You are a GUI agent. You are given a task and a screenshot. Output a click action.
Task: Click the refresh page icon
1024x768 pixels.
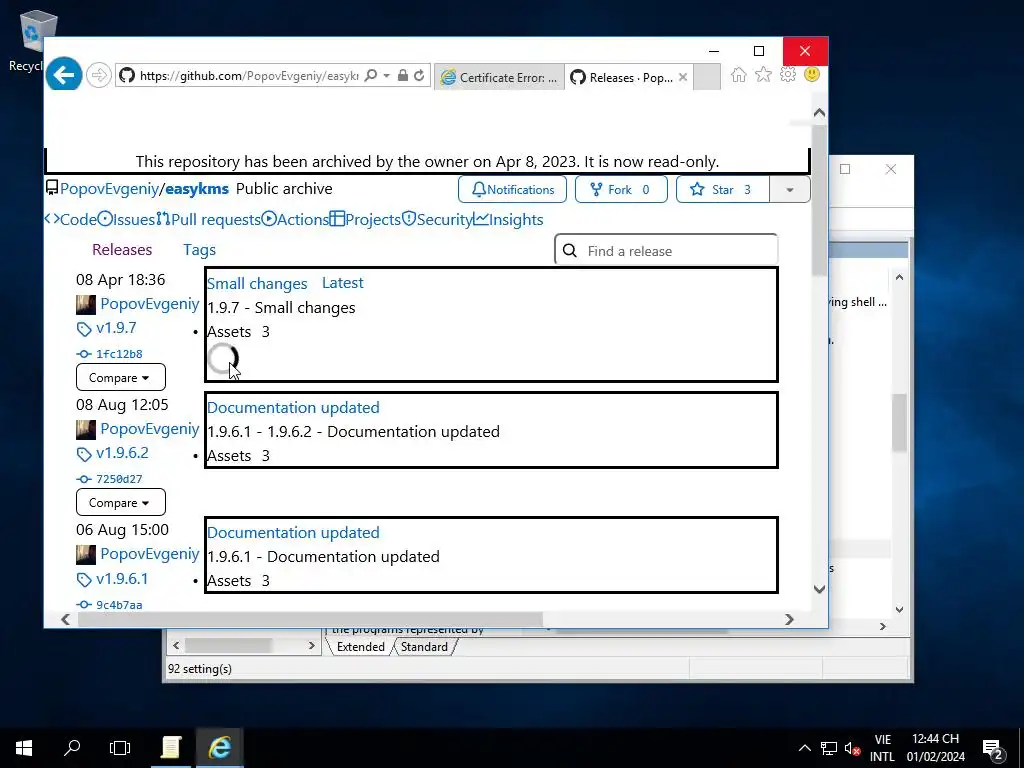pos(419,76)
